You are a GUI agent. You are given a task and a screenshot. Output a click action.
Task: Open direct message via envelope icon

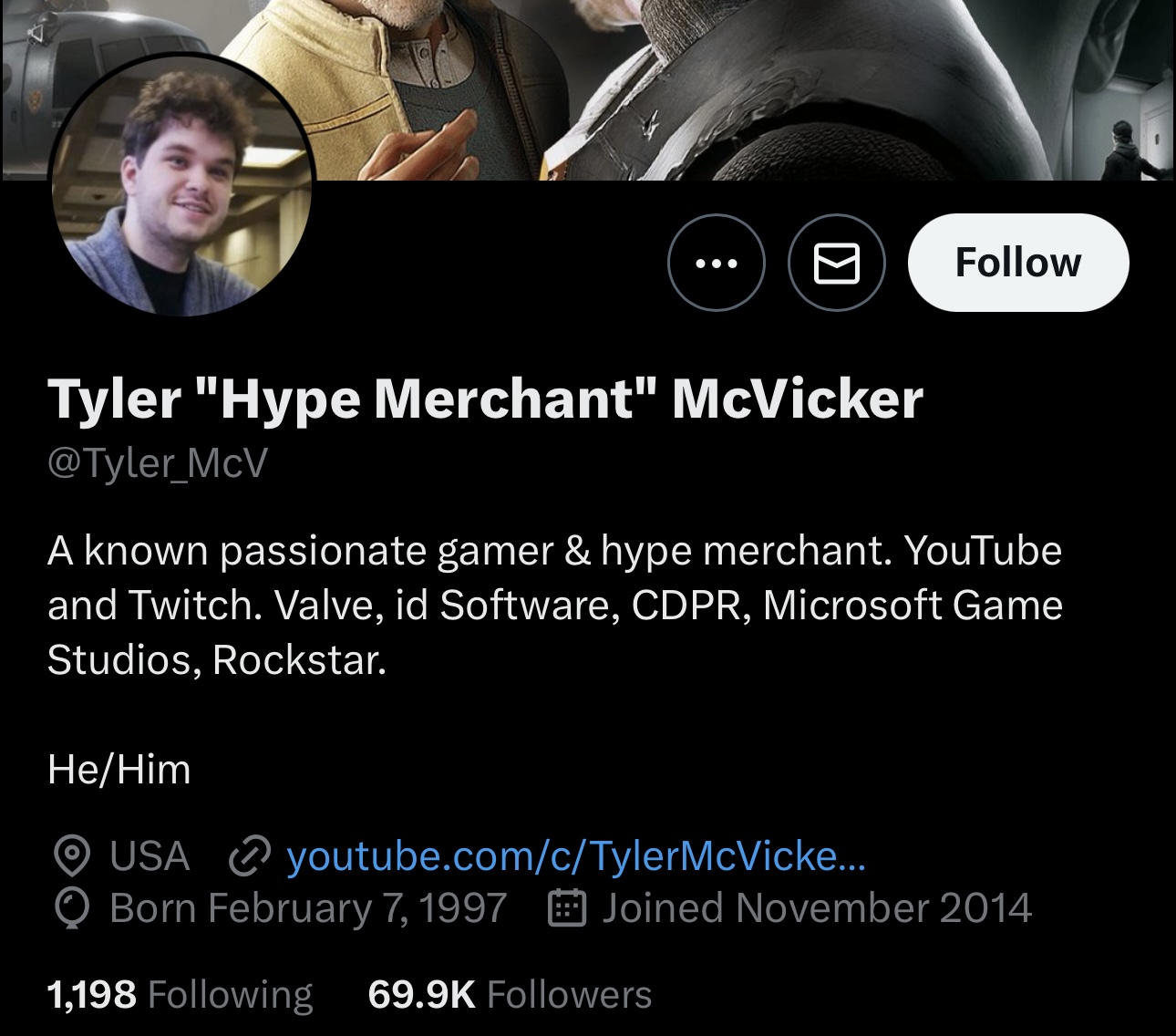click(x=836, y=263)
